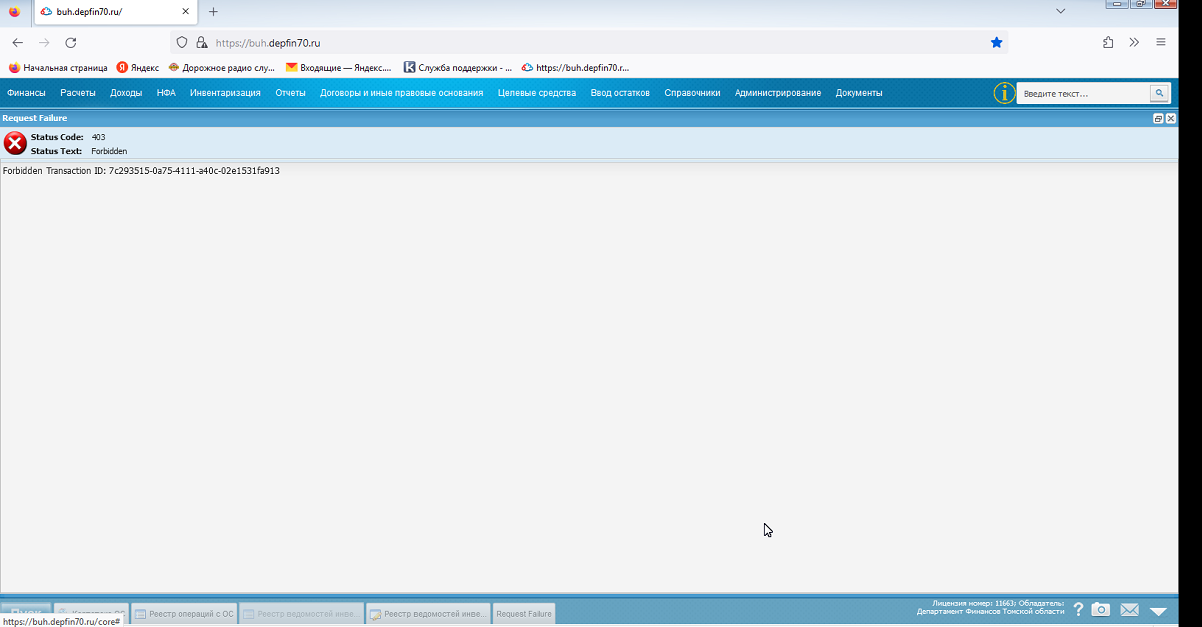Open the Служба поддержки bookmark
The width and height of the screenshot is (1202, 627).
point(458,68)
